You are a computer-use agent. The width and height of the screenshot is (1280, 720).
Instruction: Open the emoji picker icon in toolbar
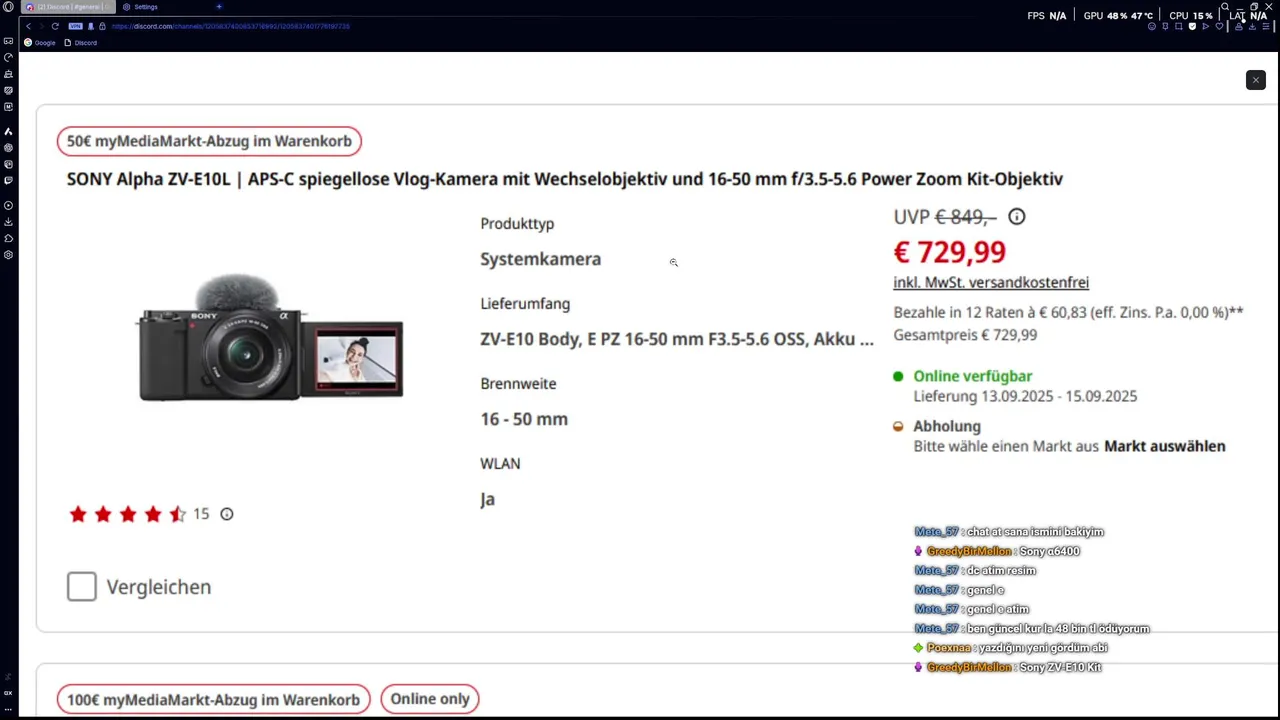1152,26
